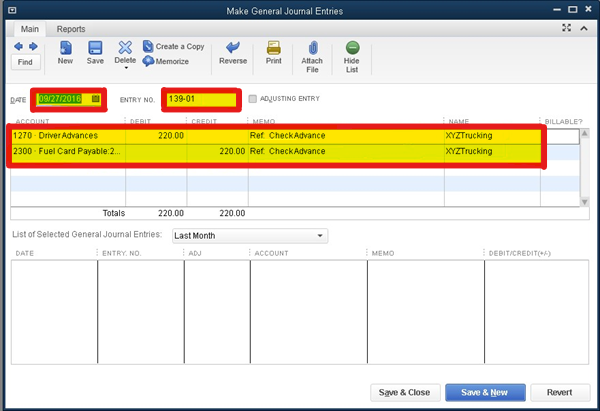Click the New entry icon
The width and height of the screenshot is (600, 411).
[x=65, y=47]
